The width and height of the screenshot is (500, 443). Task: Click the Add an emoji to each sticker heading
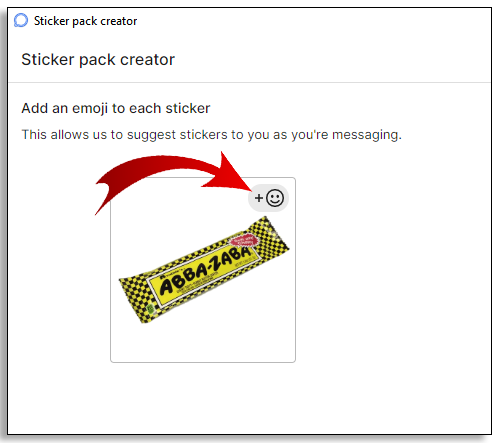(116, 108)
